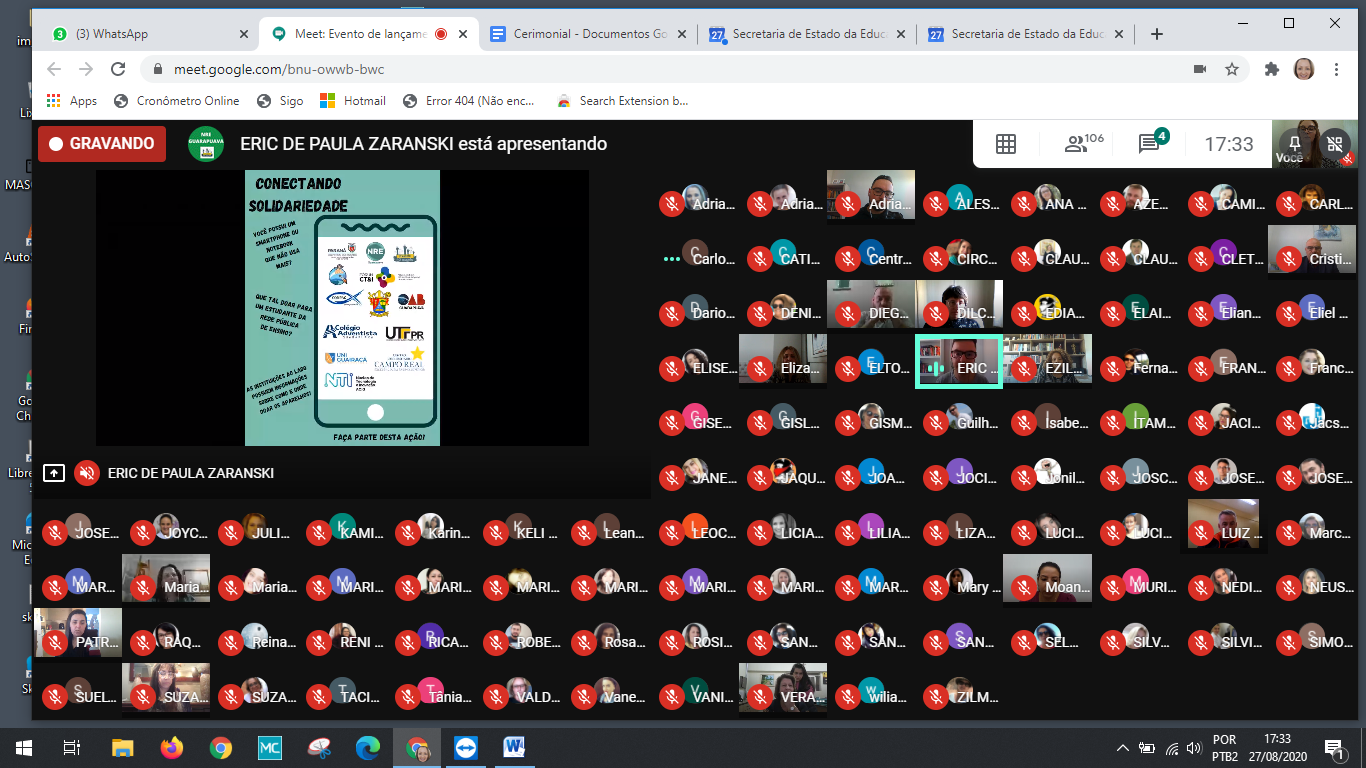Click the muted mic on Cristi's video tile
The height and width of the screenshot is (768, 1366).
coord(1288,259)
